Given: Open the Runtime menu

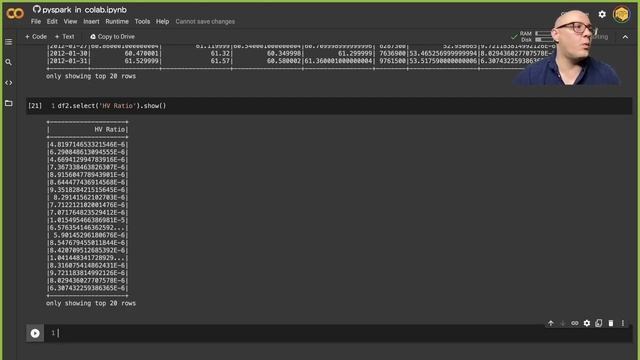Looking at the screenshot, I should 117,22.
